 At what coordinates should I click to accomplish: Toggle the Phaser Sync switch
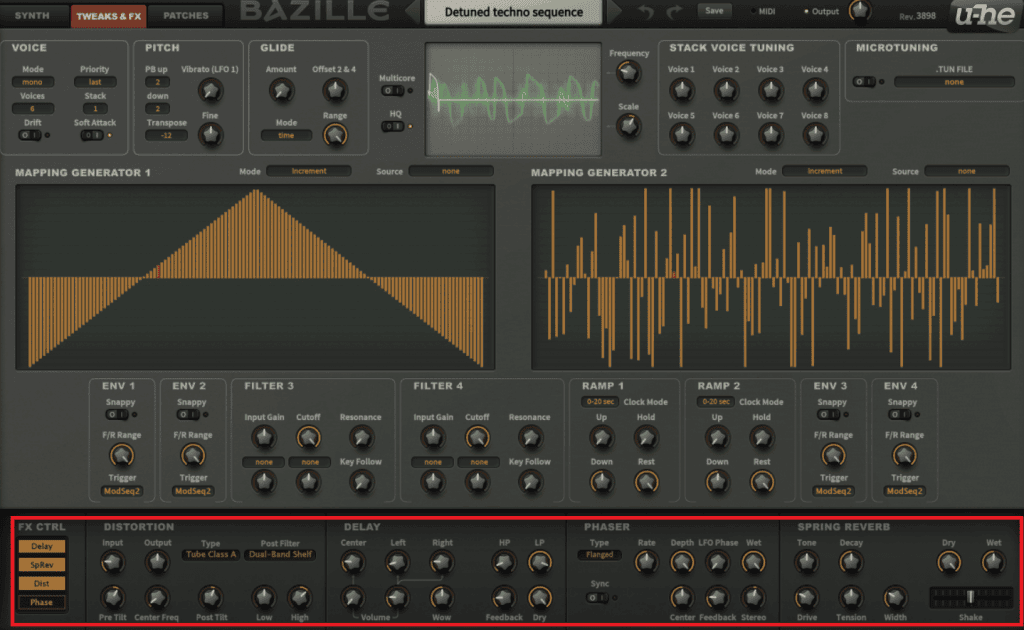pyautogui.click(x=597, y=597)
